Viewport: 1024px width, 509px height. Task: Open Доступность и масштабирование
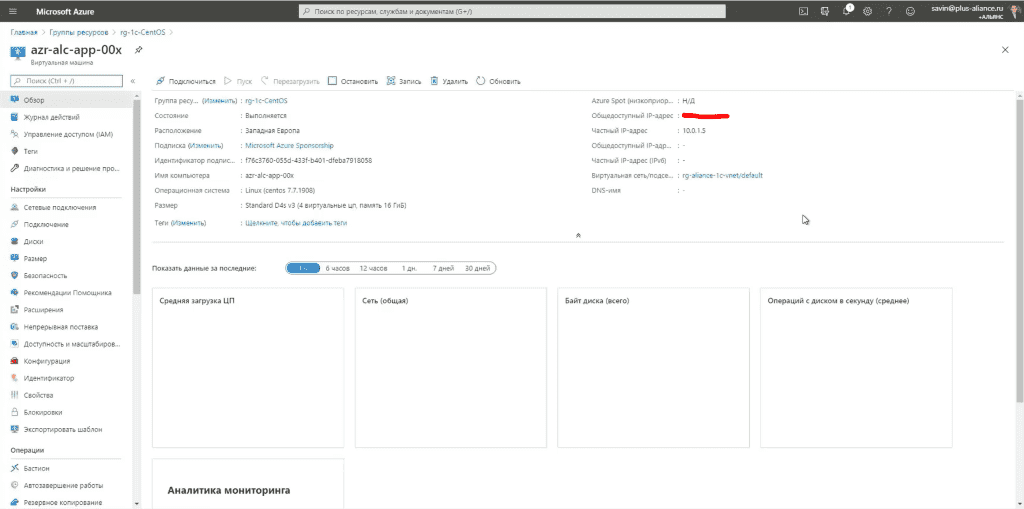coord(65,344)
